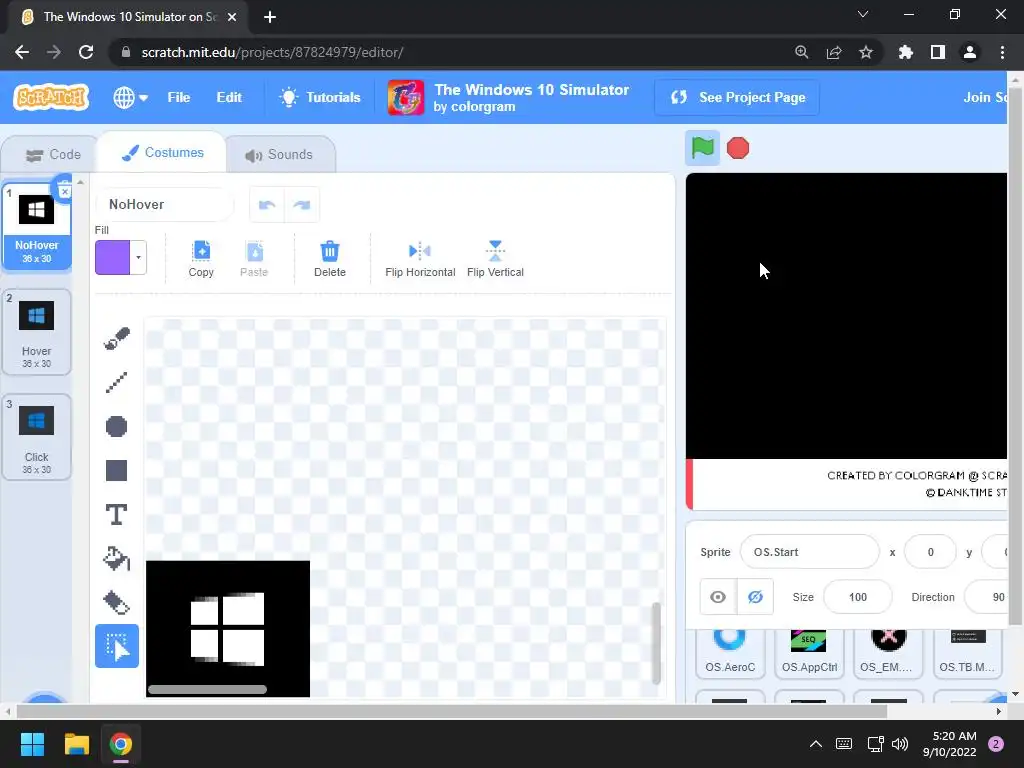Copy the selected costume shape
1024x768 pixels.
201,259
